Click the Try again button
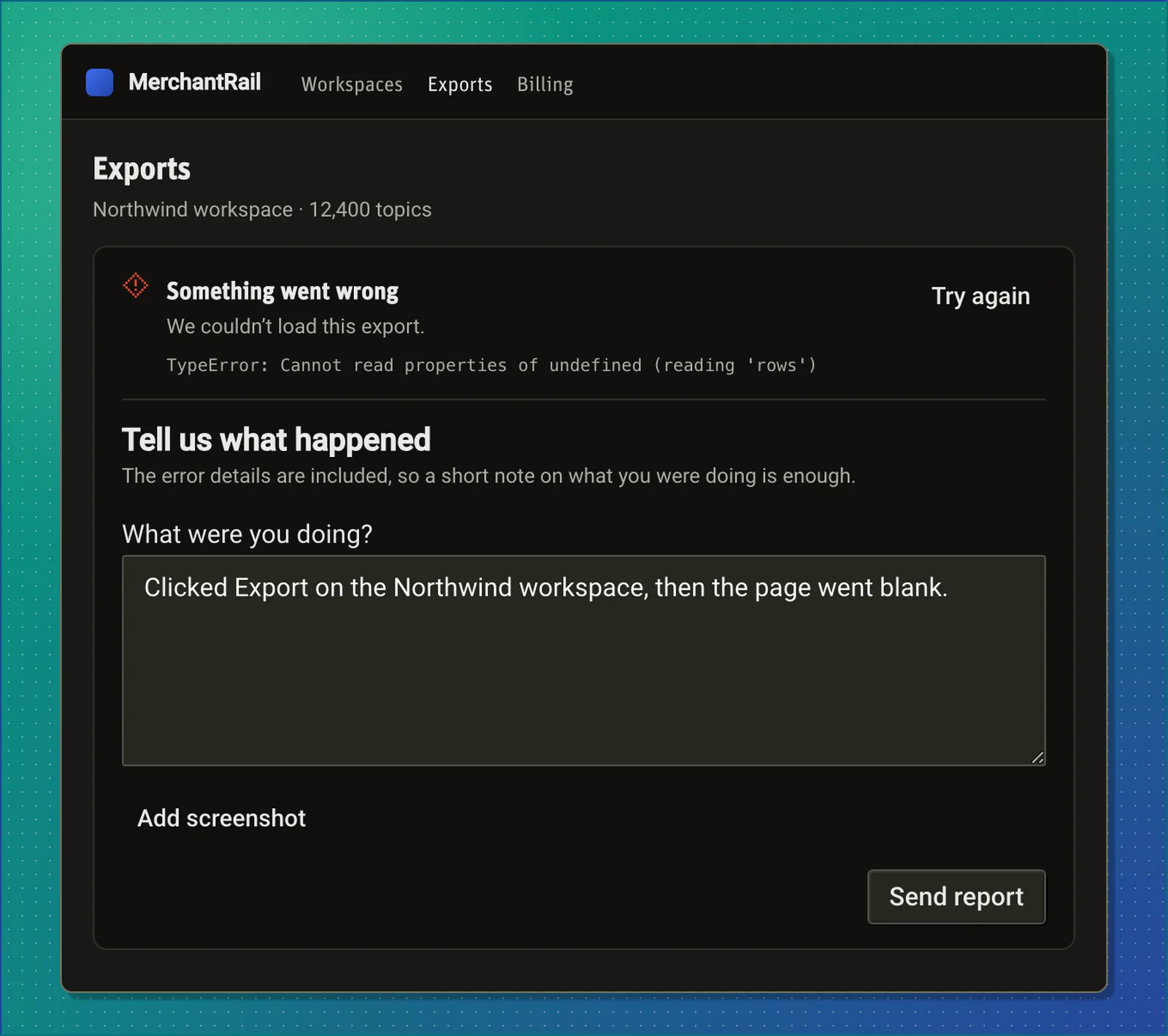Viewport: 1168px width, 1036px height. click(x=980, y=296)
